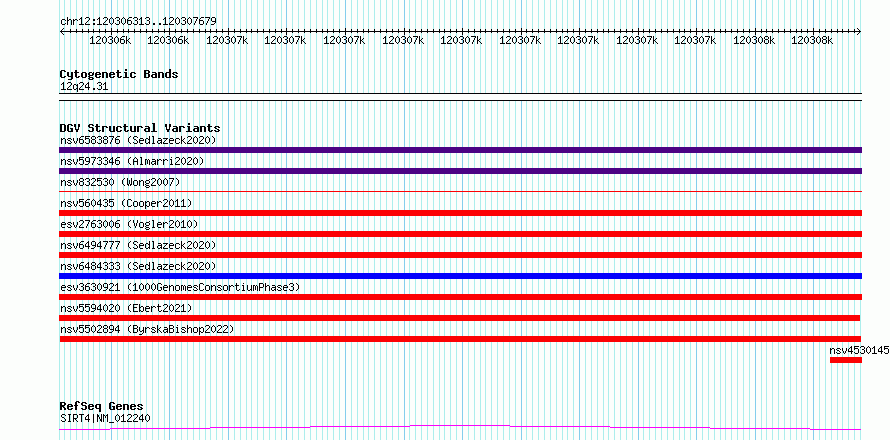Select the blue nsv6484333 variant bar
Viewport: 890px width, 440px height.
point(460,276)
